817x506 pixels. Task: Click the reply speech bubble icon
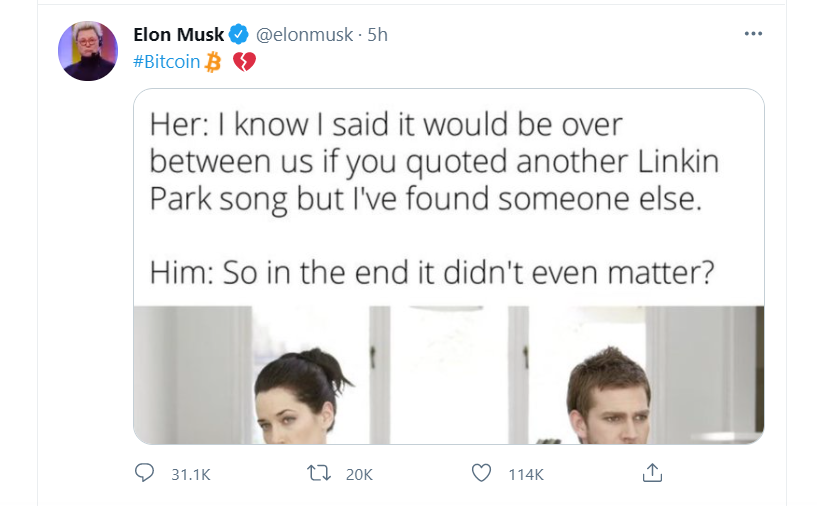click(144, 473)
